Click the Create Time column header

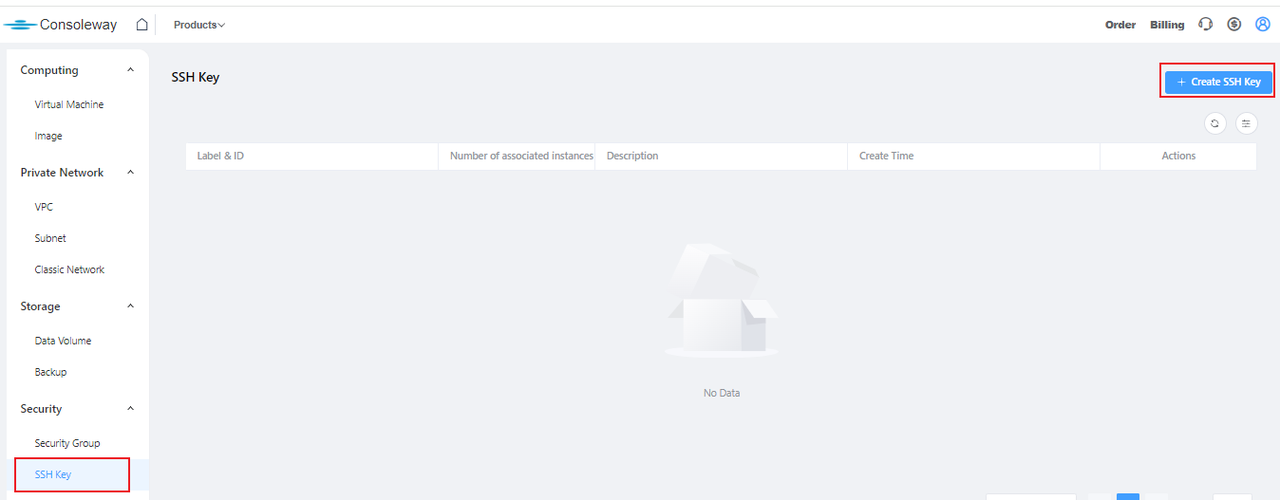tap(886, 156)
